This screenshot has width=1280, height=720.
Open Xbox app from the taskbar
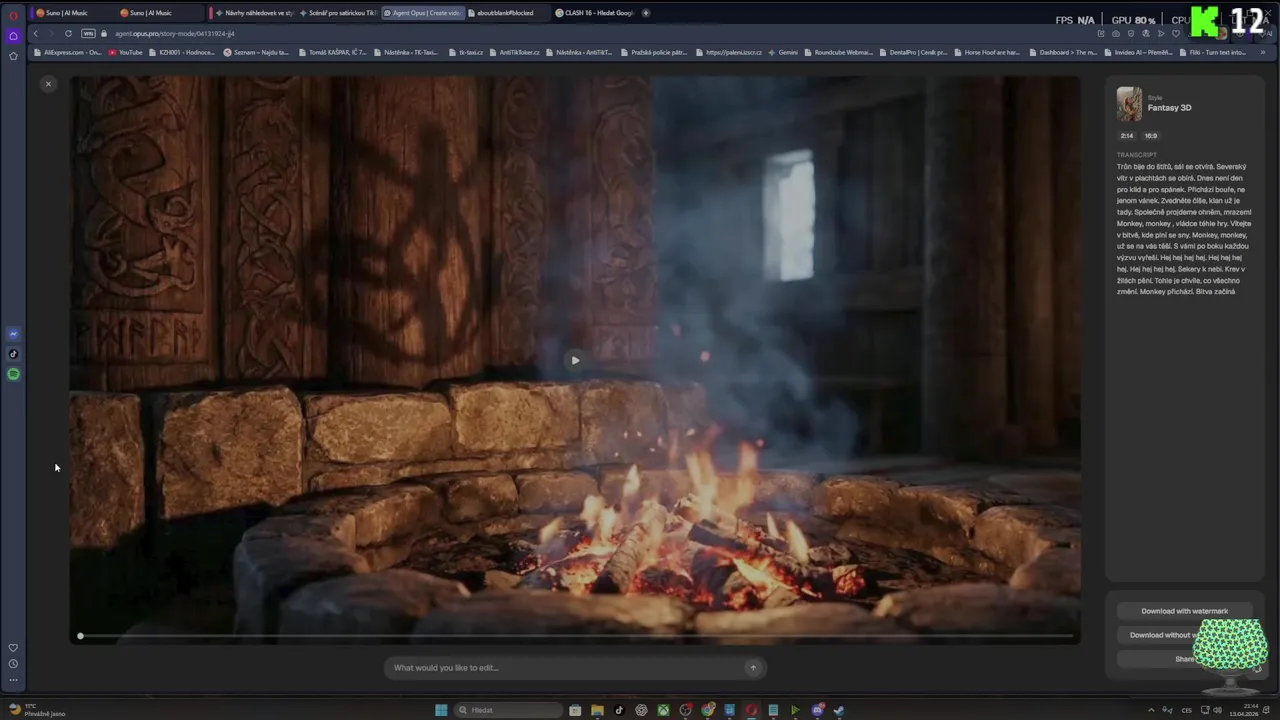[x=663, y=710]
